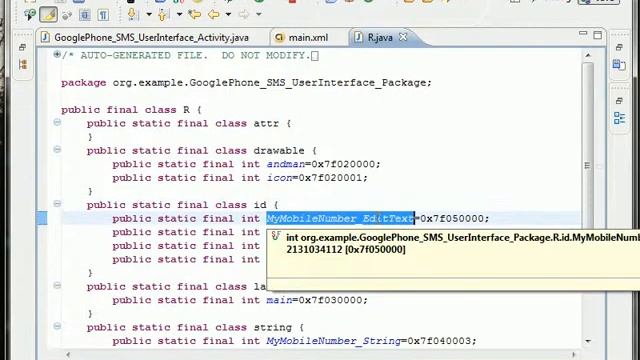Jump to Last Edit Location

195,15
